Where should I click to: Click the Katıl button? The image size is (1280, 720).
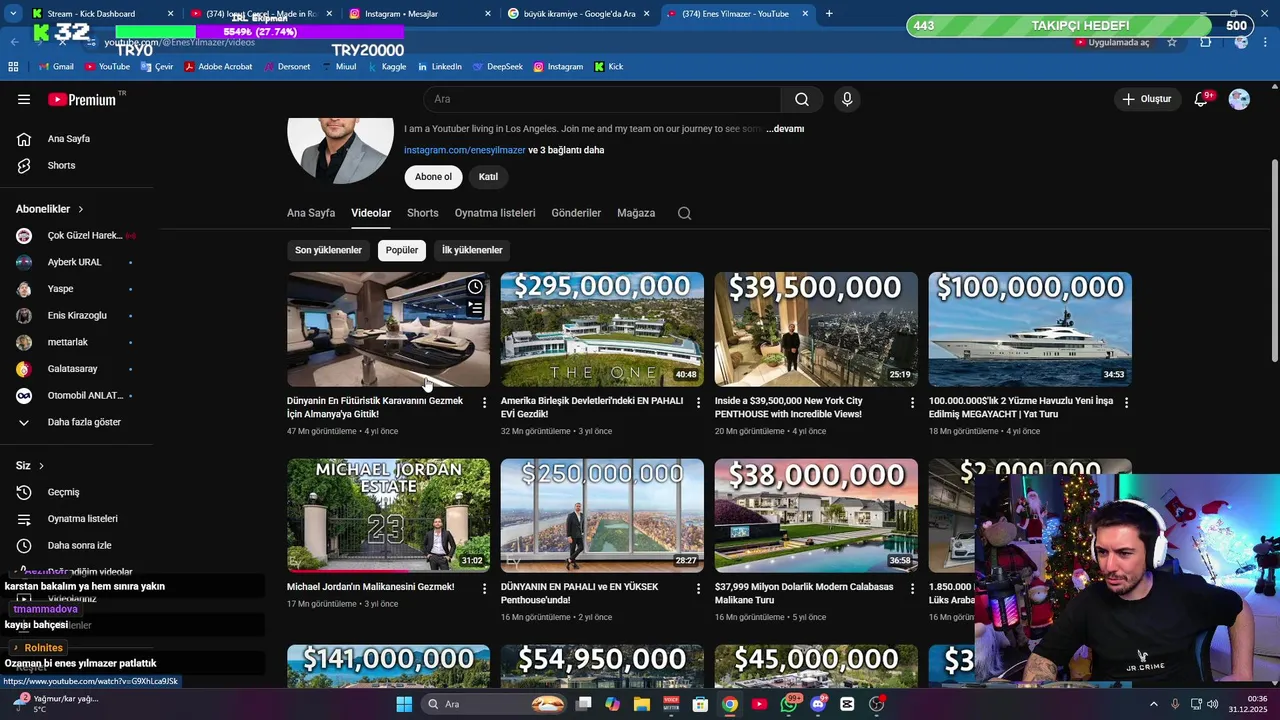tap(488, 177)
